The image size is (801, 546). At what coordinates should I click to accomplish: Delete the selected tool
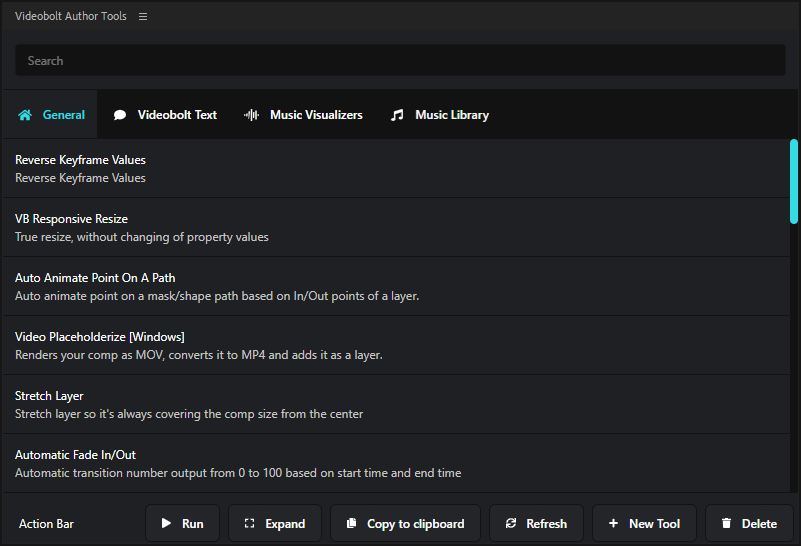tap(749, 523)
